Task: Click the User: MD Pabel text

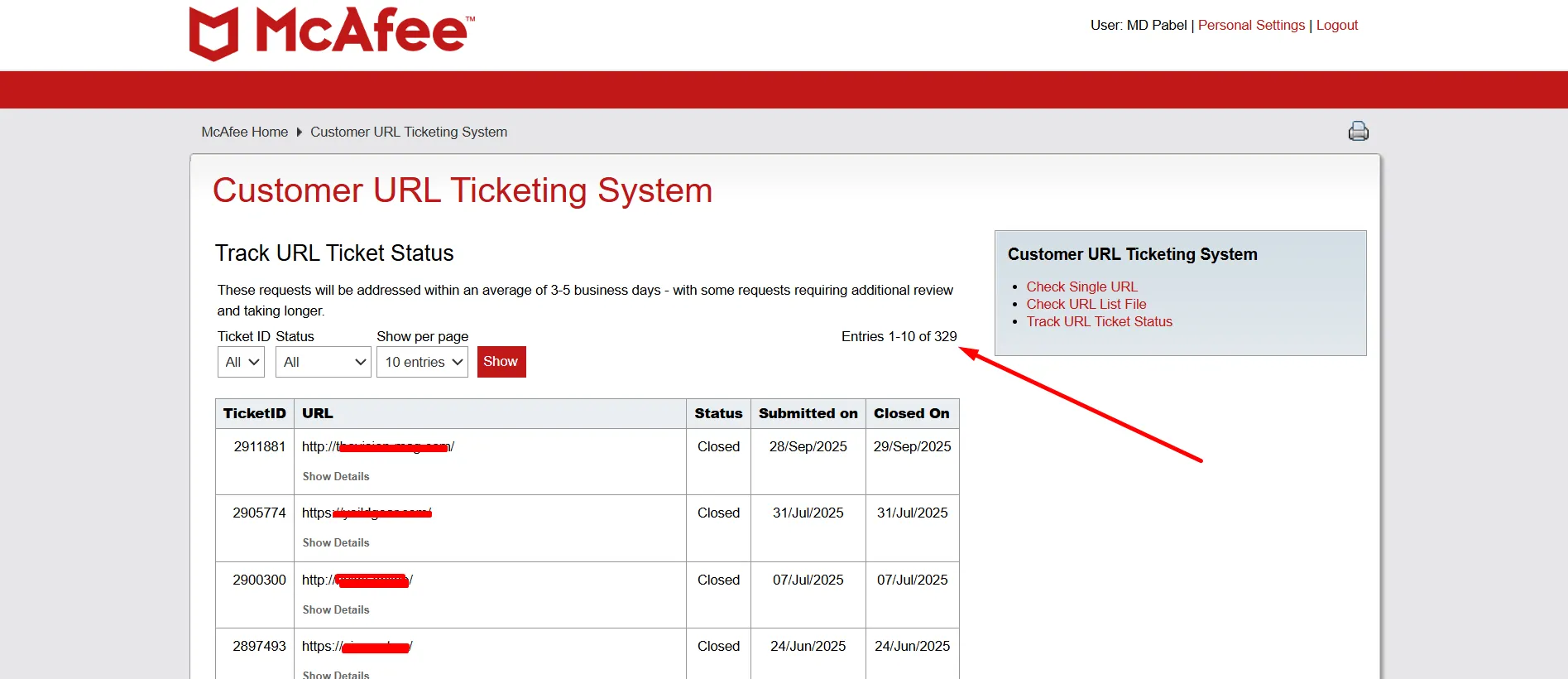Action: (x=1139, y=25)
